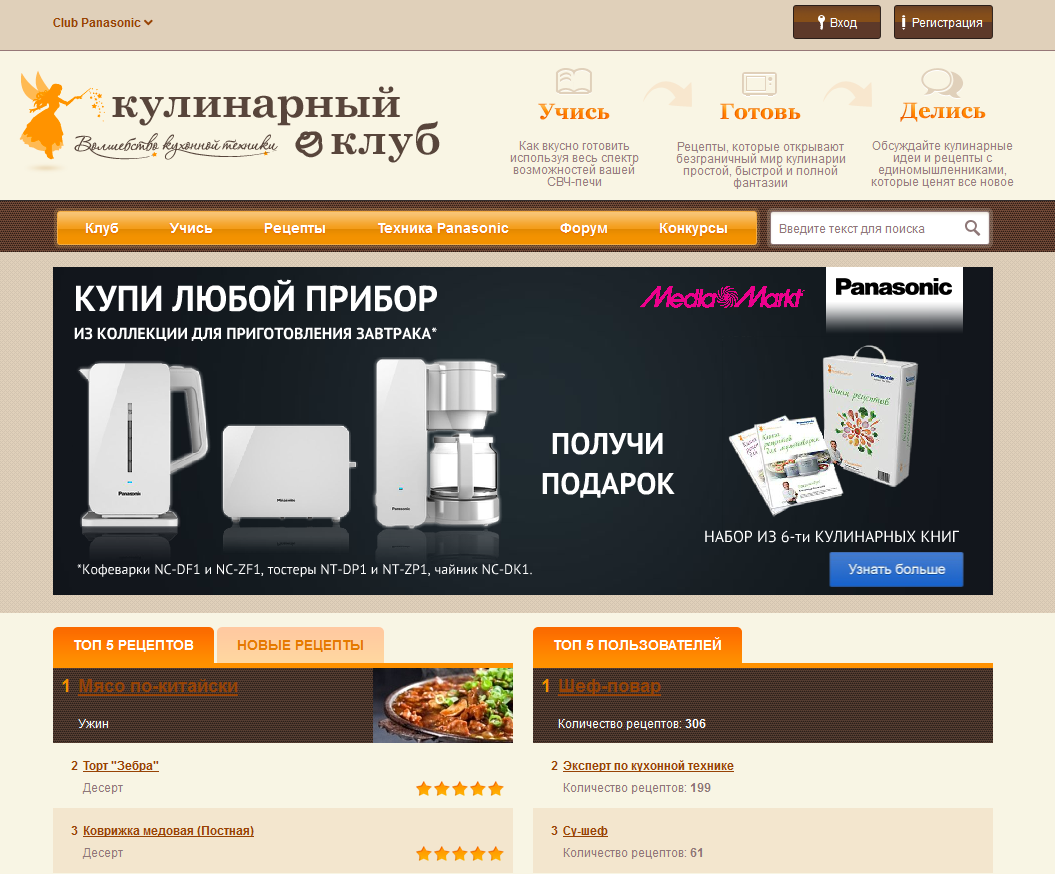Image resolution: width=1055 pixels, height=874 pixels.
Task: Click the Мясо по-китайски dish thumbnail
Action: [x=443, y=705]
